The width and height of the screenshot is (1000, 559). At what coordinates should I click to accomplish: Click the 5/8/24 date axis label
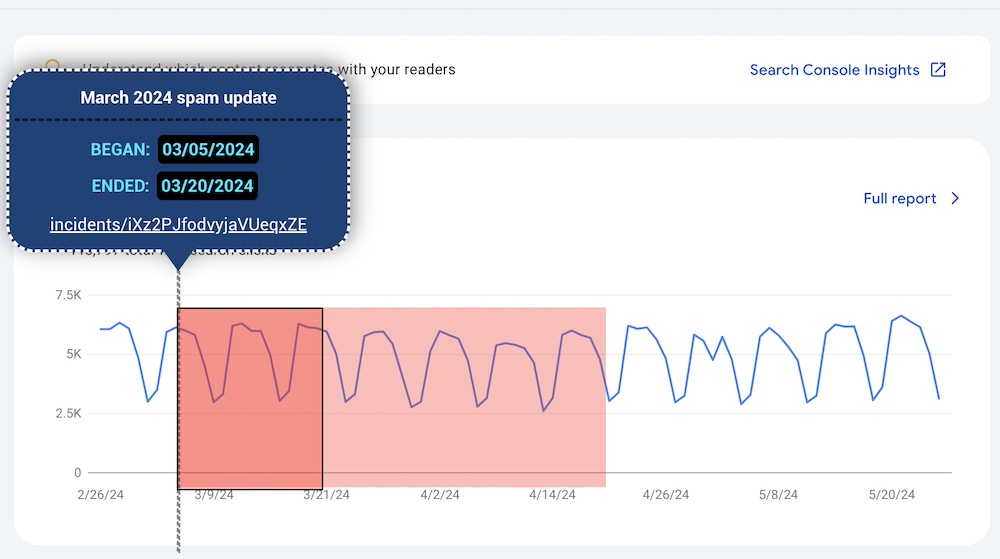(779, 495)
